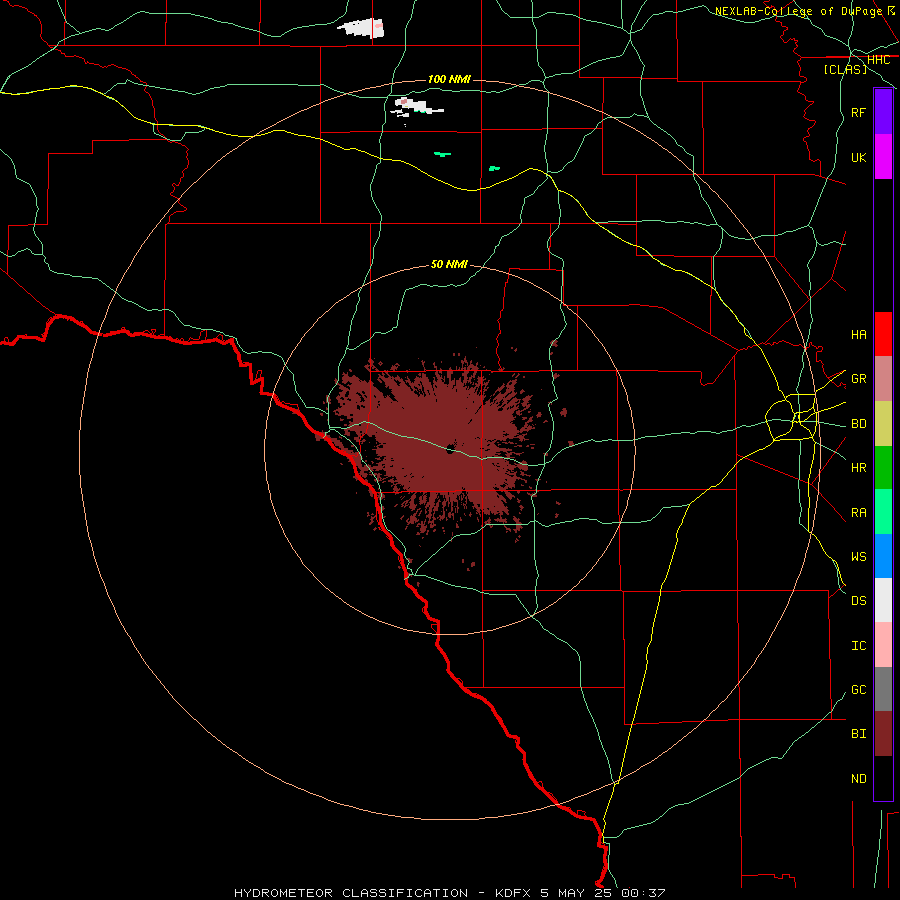
Task: Click the BI legend label
Action: [x=858, y=734]
